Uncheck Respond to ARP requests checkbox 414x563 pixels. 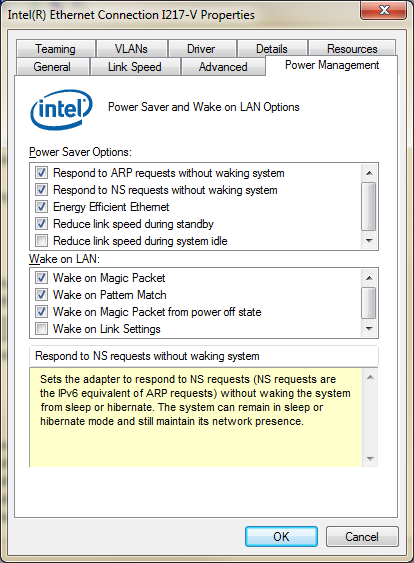(41, 173)
